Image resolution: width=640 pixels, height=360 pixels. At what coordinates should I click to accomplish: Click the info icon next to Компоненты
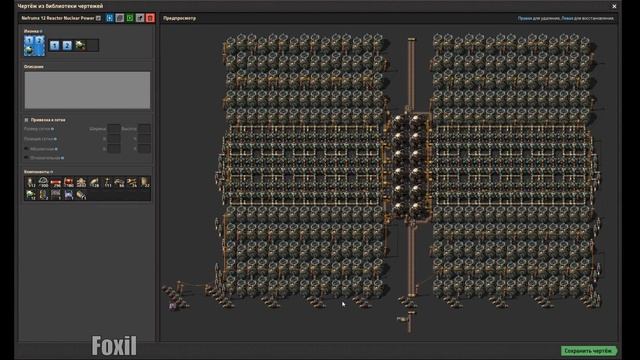point(51,172)
